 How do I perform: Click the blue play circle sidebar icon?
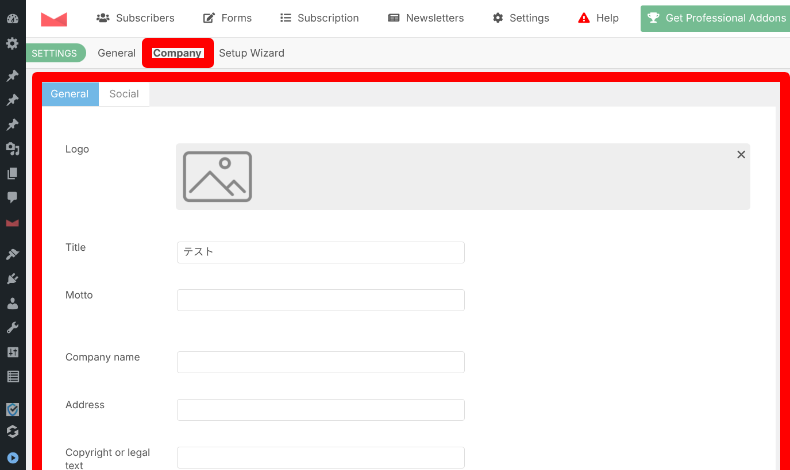coord(13,457)
